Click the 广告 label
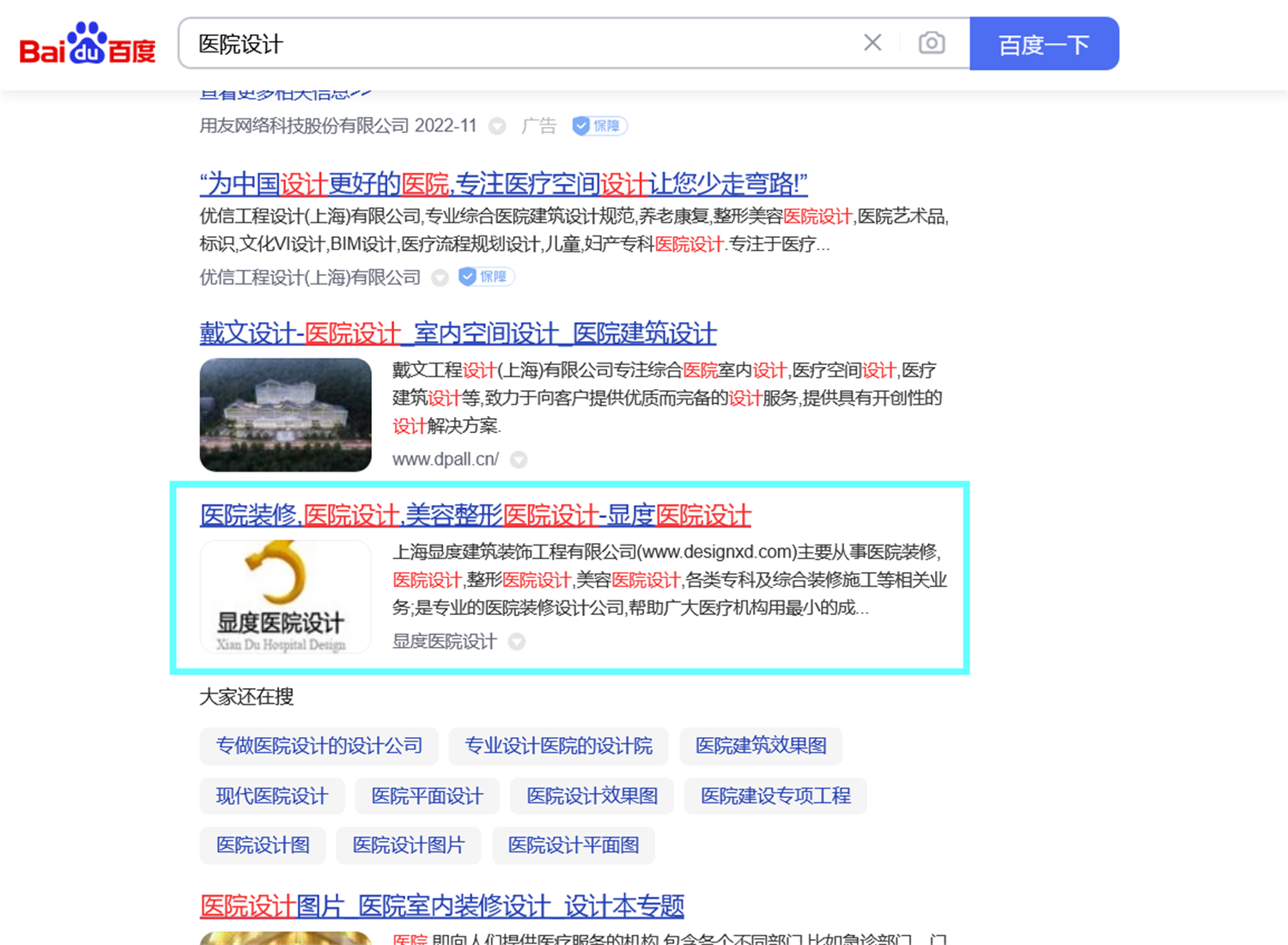This screenshot has height=945, width=1288. point(538,126)
